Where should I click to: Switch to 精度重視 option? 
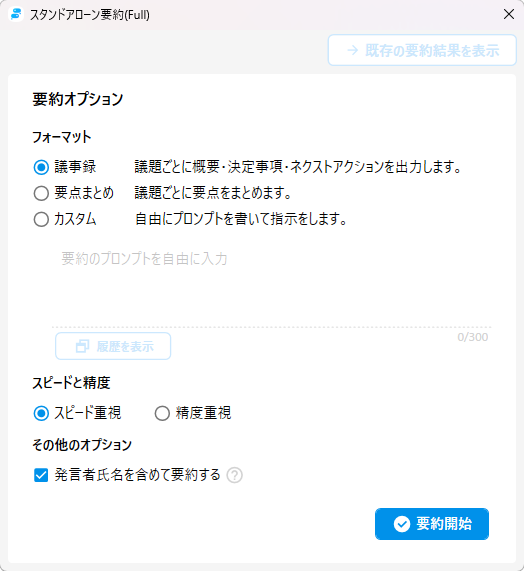coord(162,413)
